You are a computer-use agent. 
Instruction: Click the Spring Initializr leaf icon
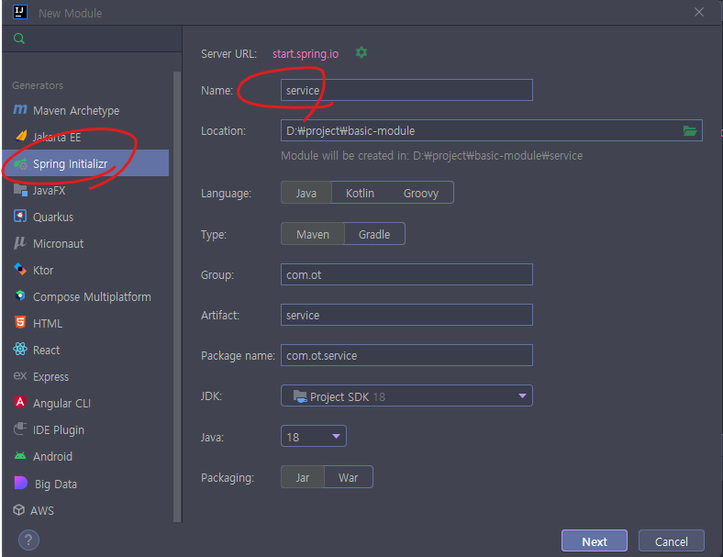point(20,163)
